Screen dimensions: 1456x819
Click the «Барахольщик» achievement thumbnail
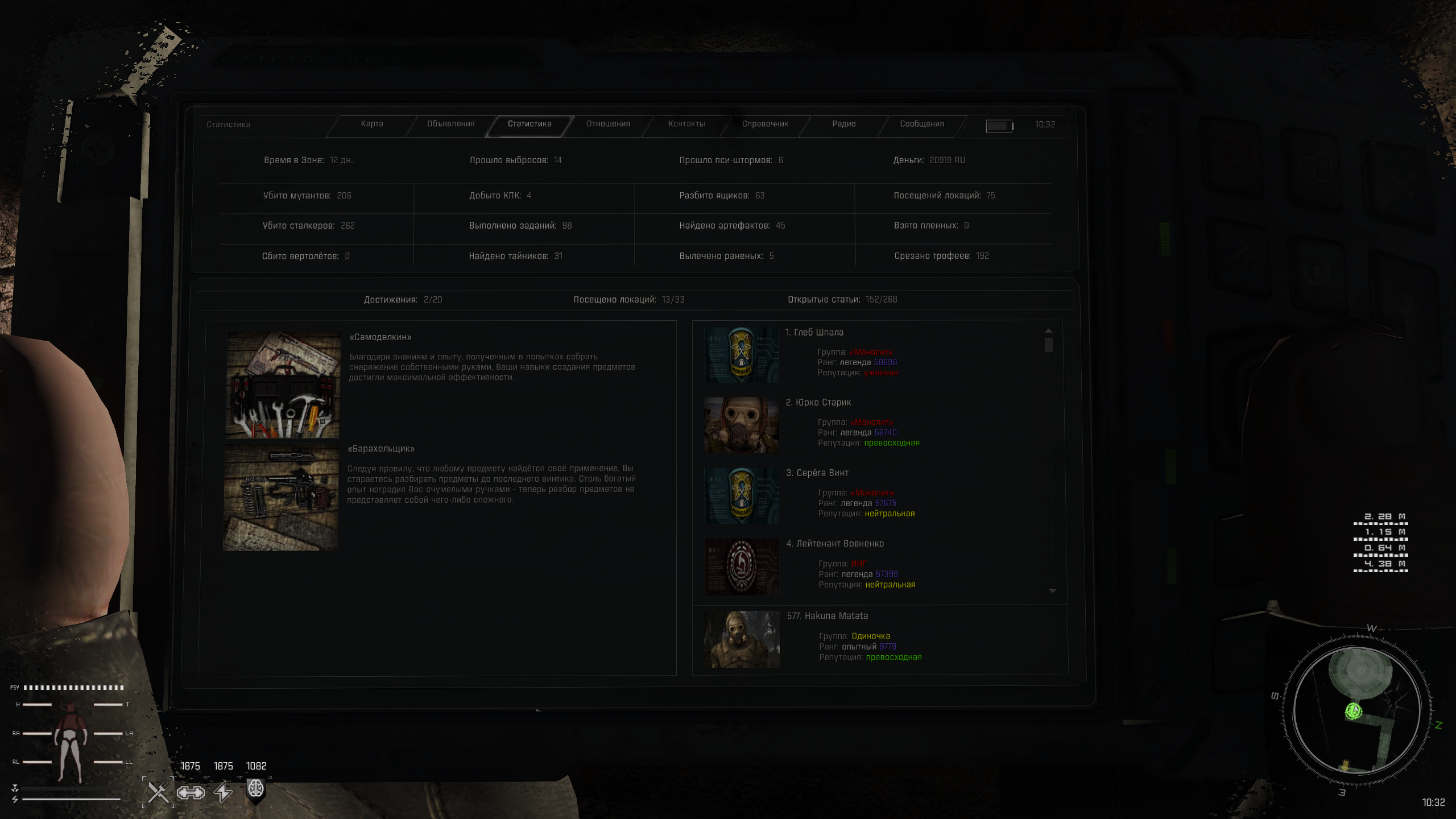tap(281, 498)
